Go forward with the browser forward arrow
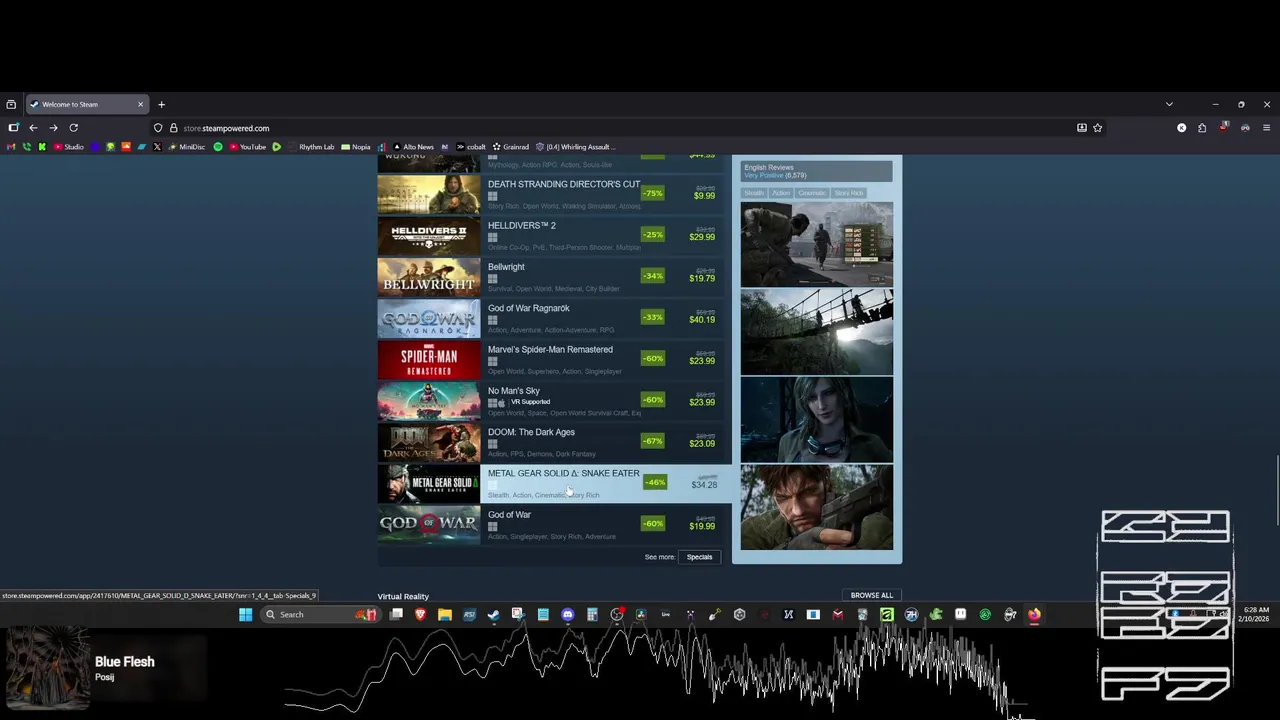This screenshot has height=720, width=1280. (53, 128)
